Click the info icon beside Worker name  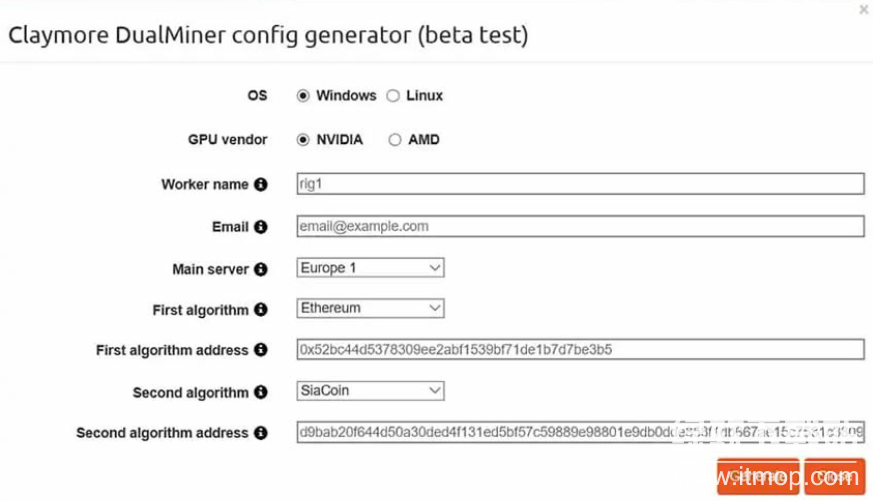(261, 185)
